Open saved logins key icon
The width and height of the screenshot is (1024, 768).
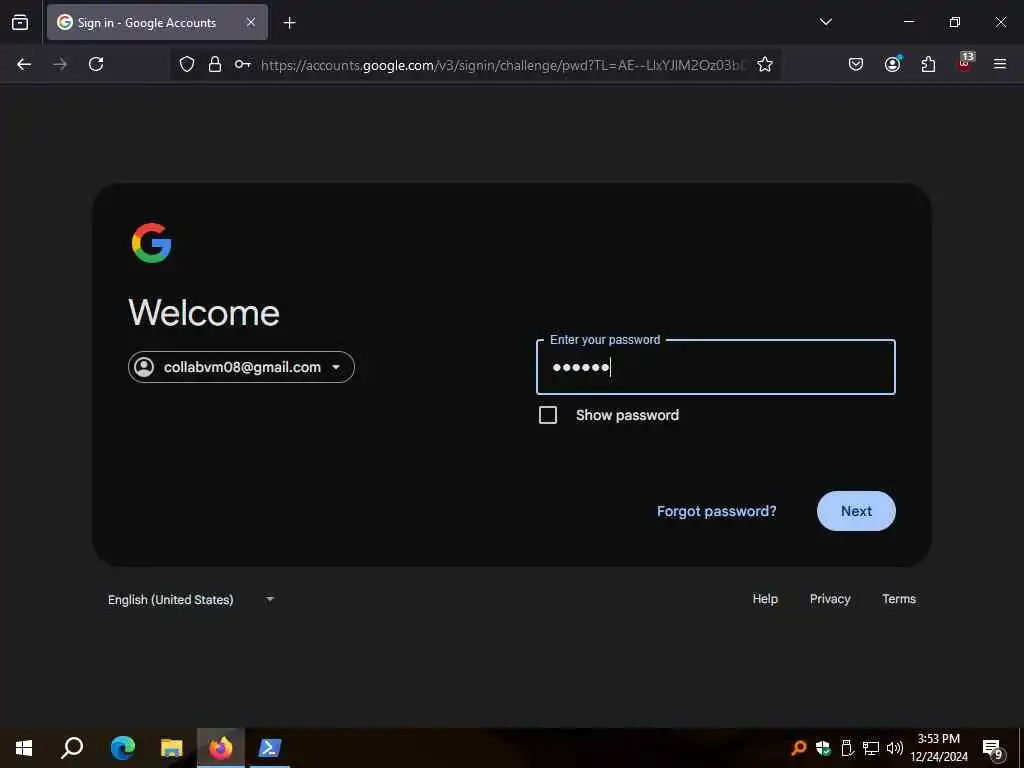[x=243, y=64]
